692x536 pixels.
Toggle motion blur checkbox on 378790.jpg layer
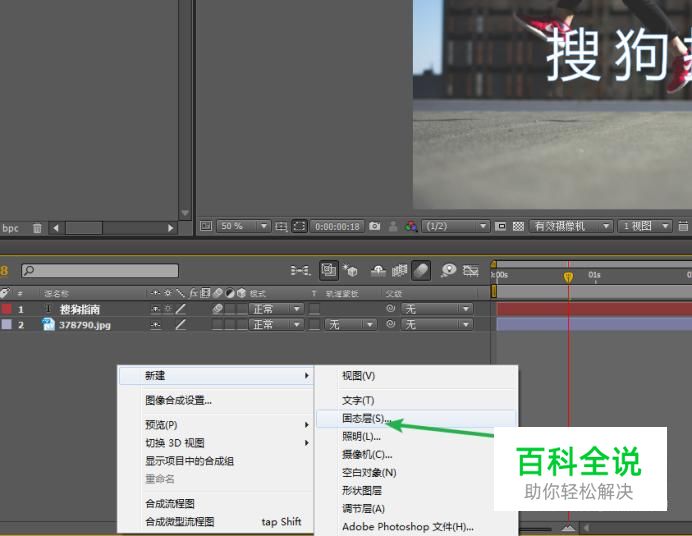coord(217,325)
